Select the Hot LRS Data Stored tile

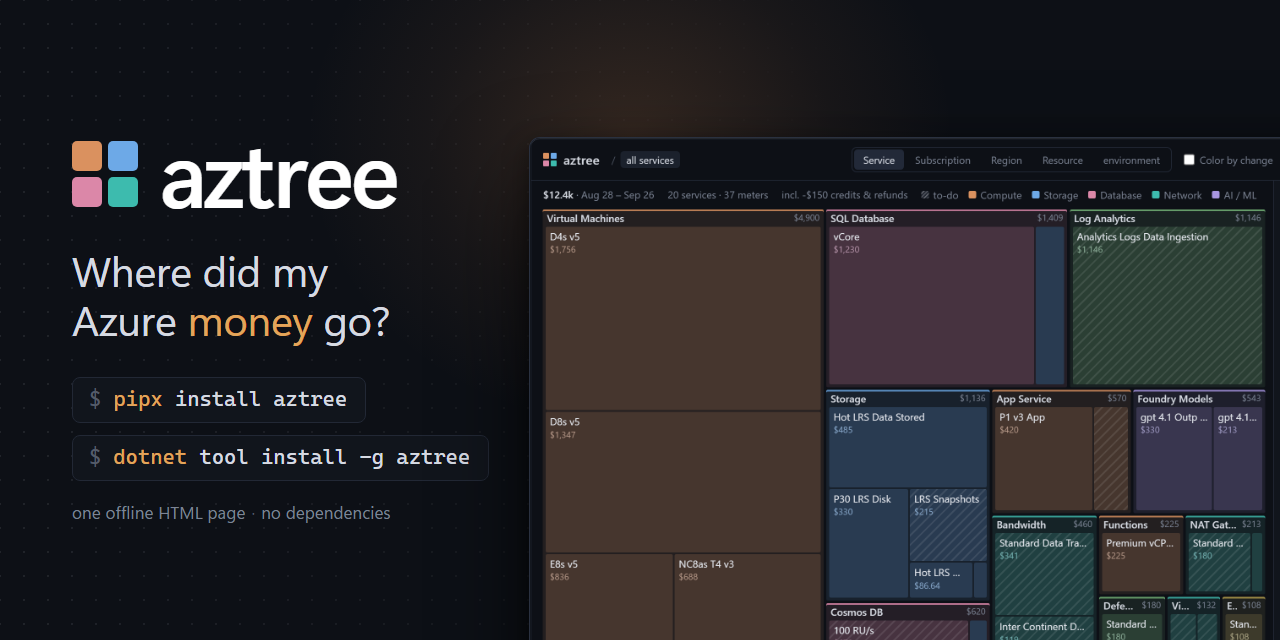(x=908, y=447)
